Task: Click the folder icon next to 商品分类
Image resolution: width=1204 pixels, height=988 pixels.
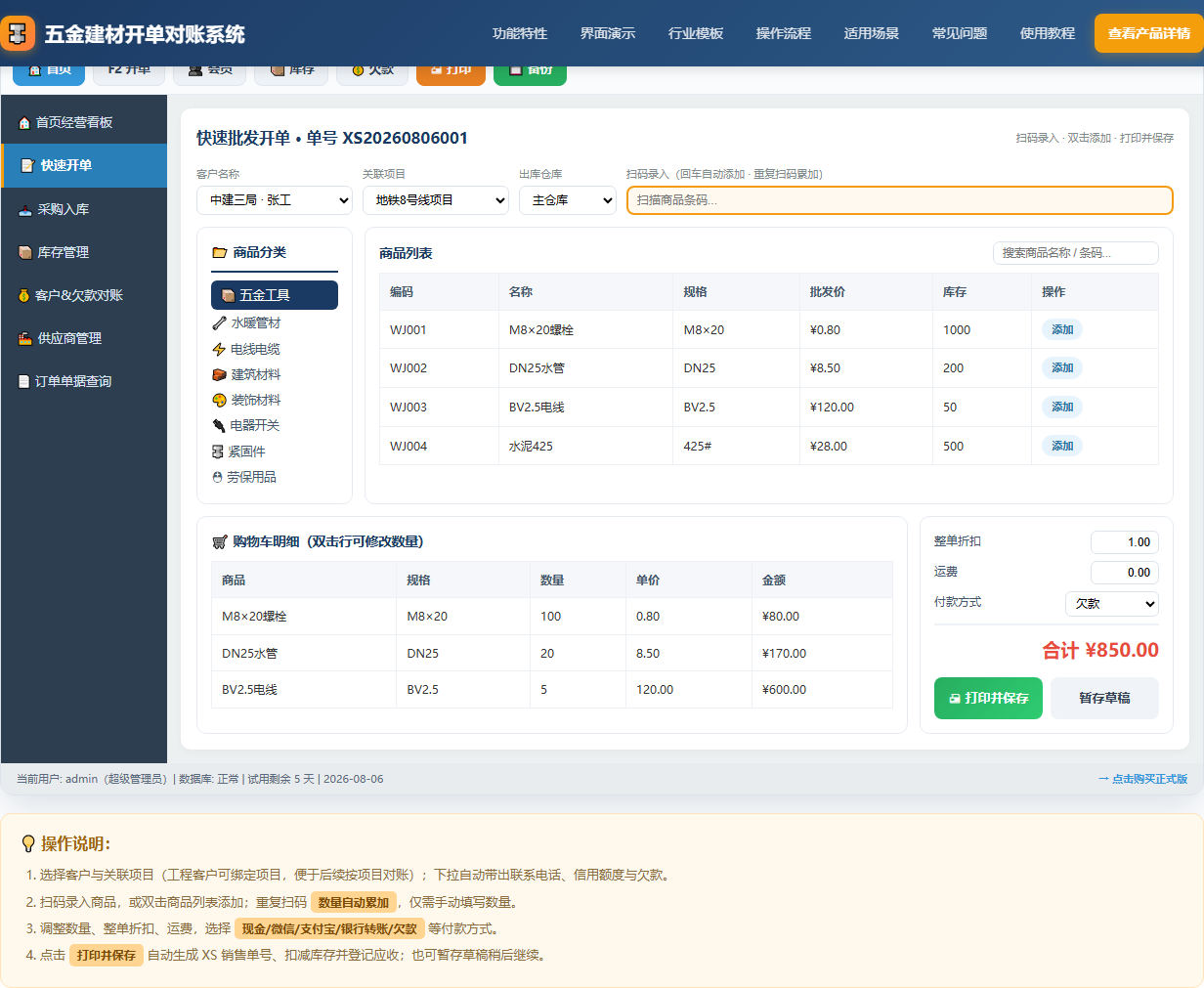Action: pos(220,253)
